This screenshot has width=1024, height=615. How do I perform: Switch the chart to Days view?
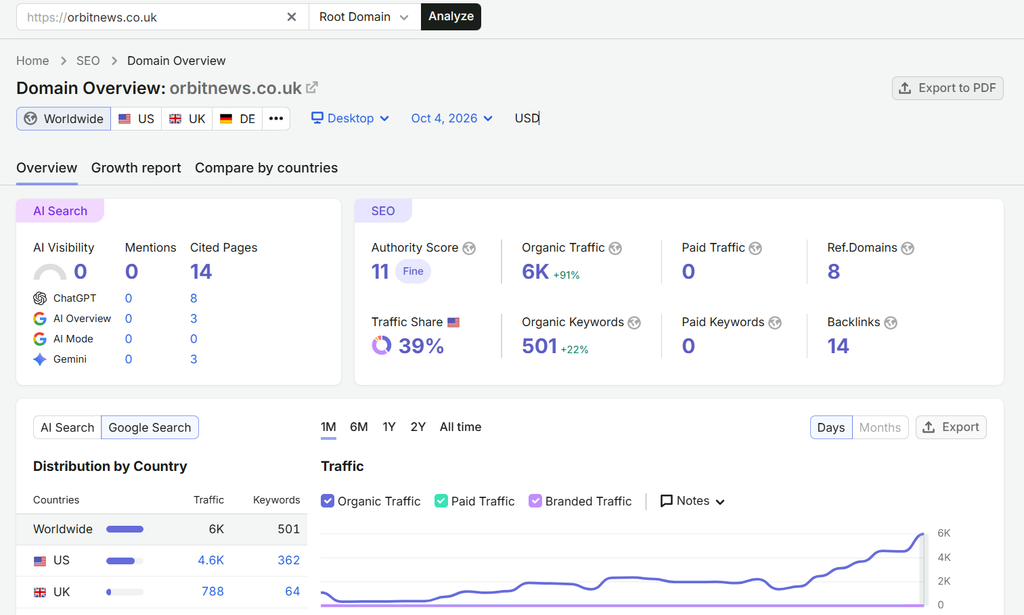coord(831,428)
